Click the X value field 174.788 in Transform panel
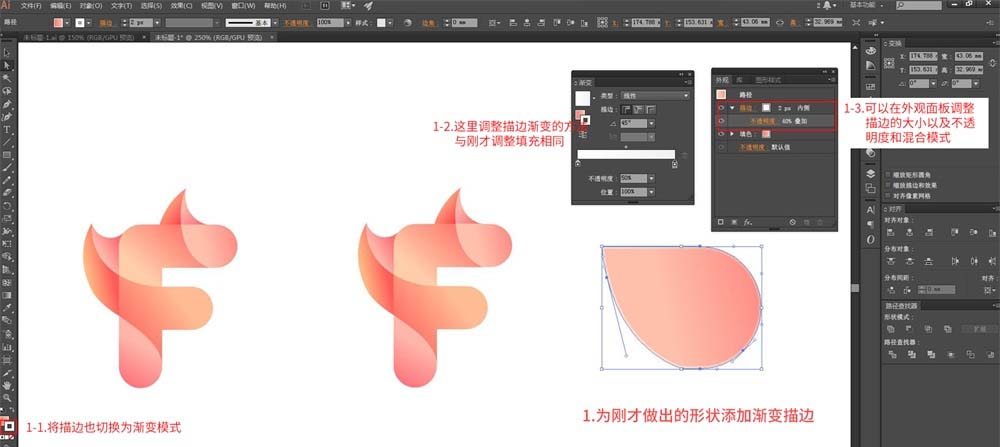 [x=923, y=56]
